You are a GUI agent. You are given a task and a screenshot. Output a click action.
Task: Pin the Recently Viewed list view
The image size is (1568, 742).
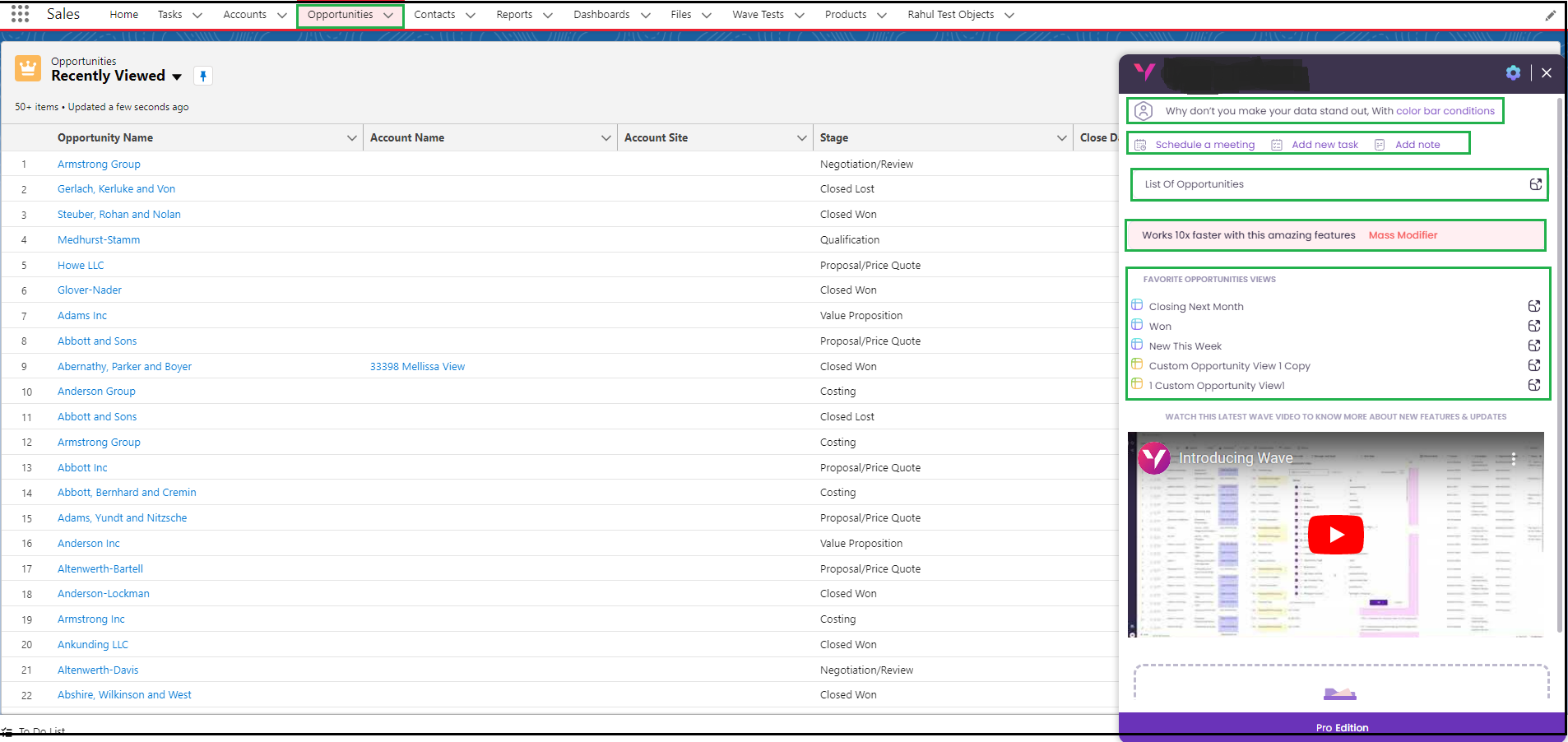203,76
